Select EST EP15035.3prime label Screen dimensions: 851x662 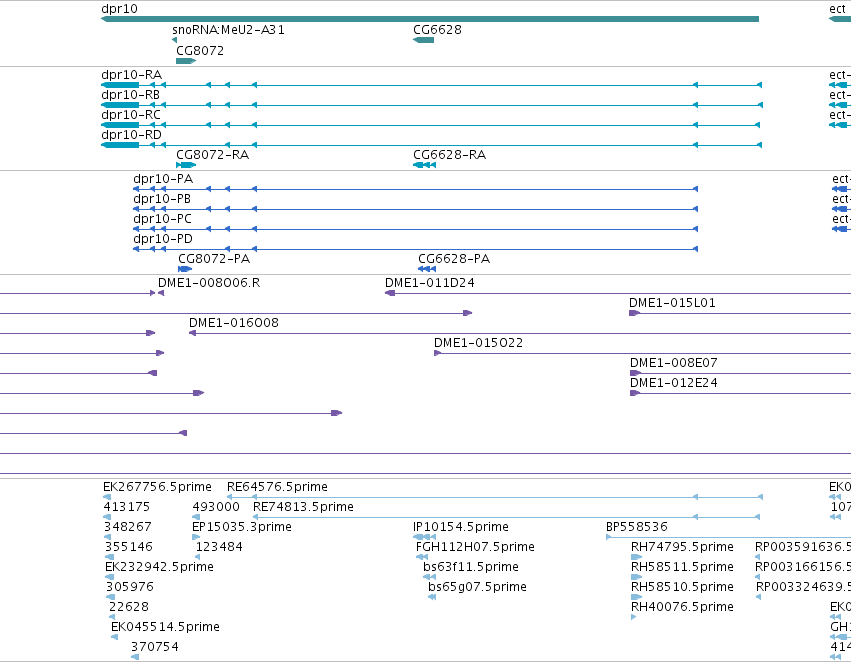(242, 527)
